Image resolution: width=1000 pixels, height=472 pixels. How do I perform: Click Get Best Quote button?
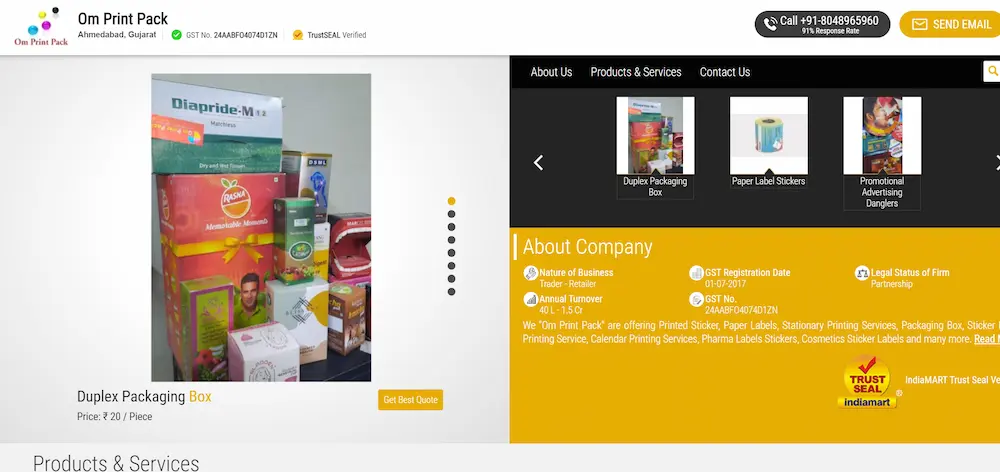coord(410,400)
